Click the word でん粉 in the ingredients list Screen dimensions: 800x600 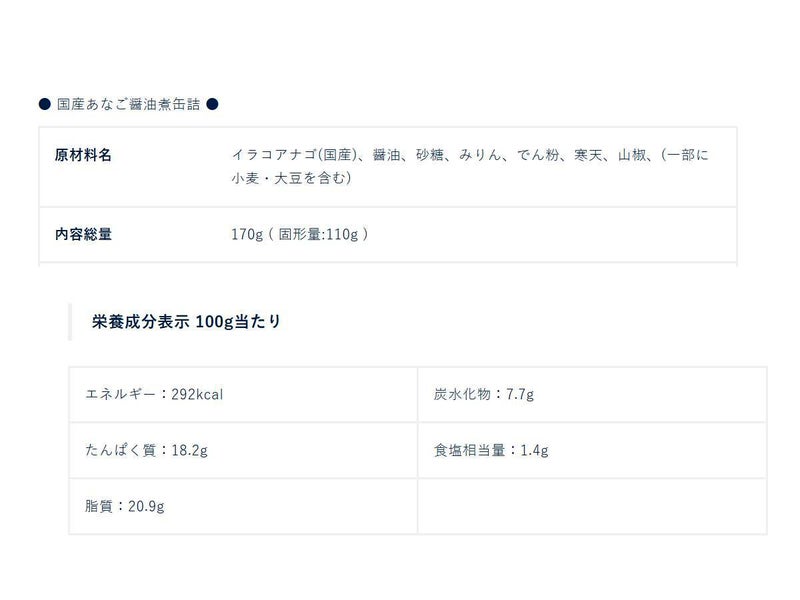point(540,155)
